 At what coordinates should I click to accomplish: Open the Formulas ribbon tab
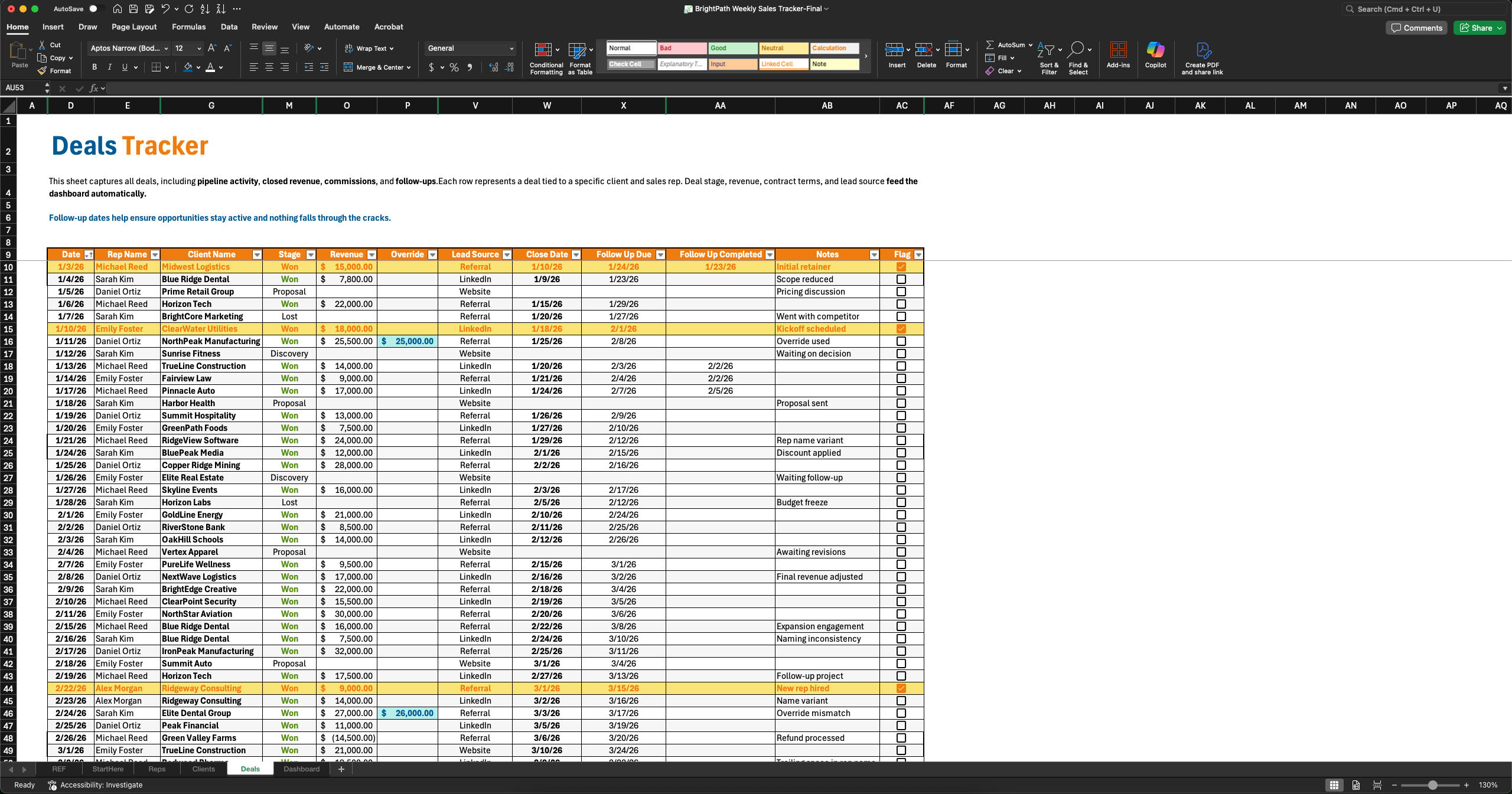[x=188, y=27]
